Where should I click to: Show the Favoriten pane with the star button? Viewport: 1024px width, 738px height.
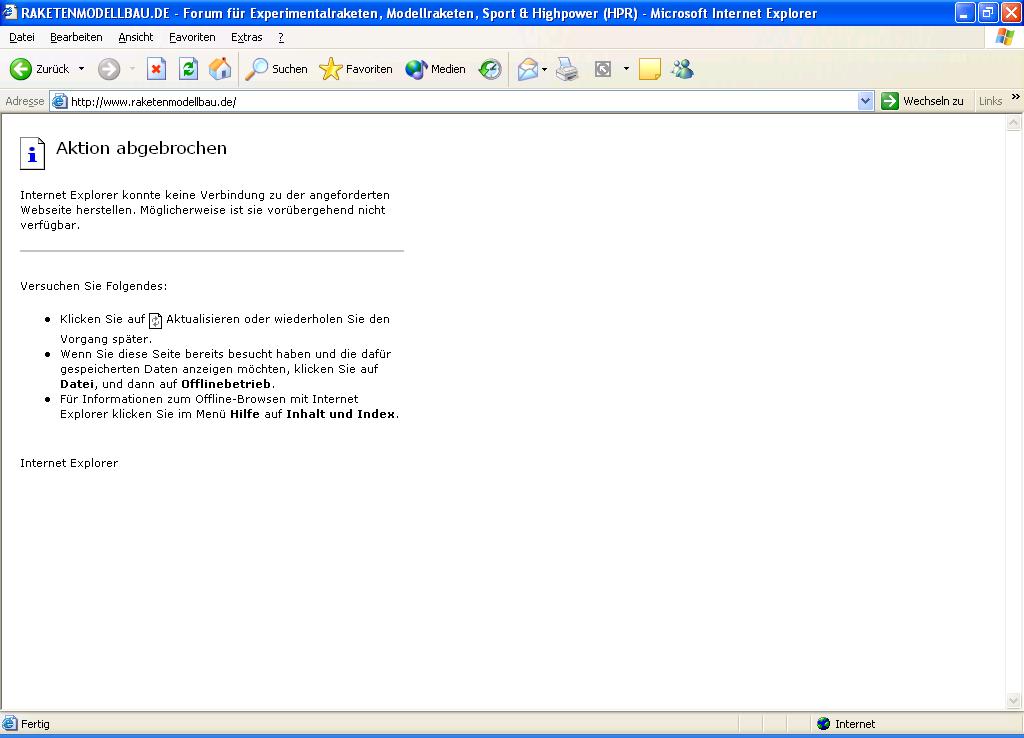(356, 69)
